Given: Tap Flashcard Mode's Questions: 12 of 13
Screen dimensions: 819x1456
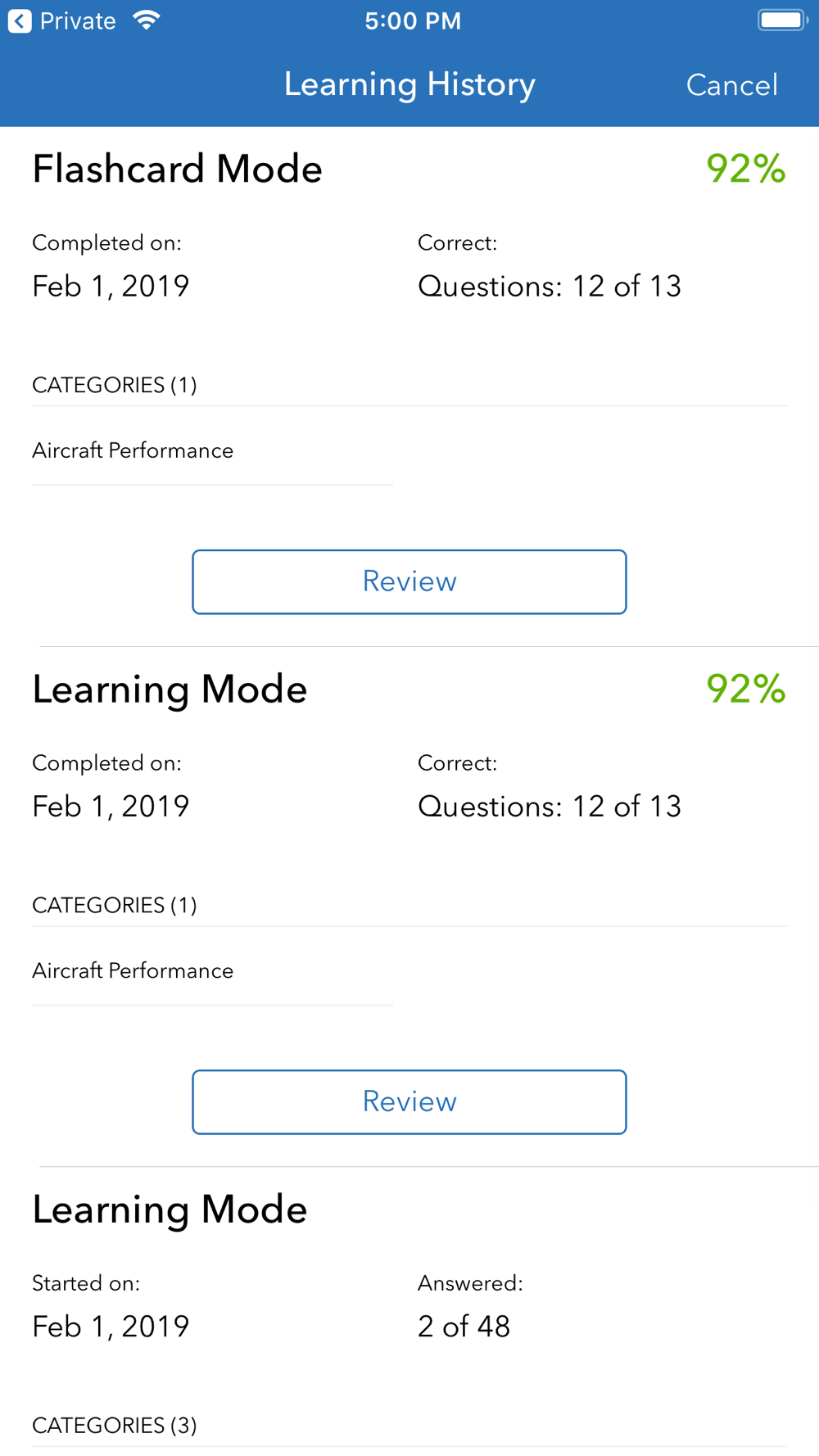Looking at the screenshot, I should tap(550, 286).
